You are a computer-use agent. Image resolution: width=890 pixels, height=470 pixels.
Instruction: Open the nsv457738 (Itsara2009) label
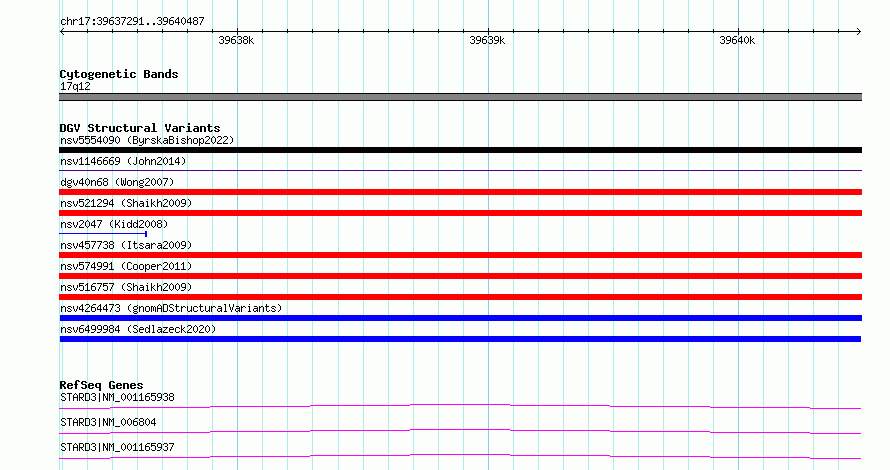(126, 245)
